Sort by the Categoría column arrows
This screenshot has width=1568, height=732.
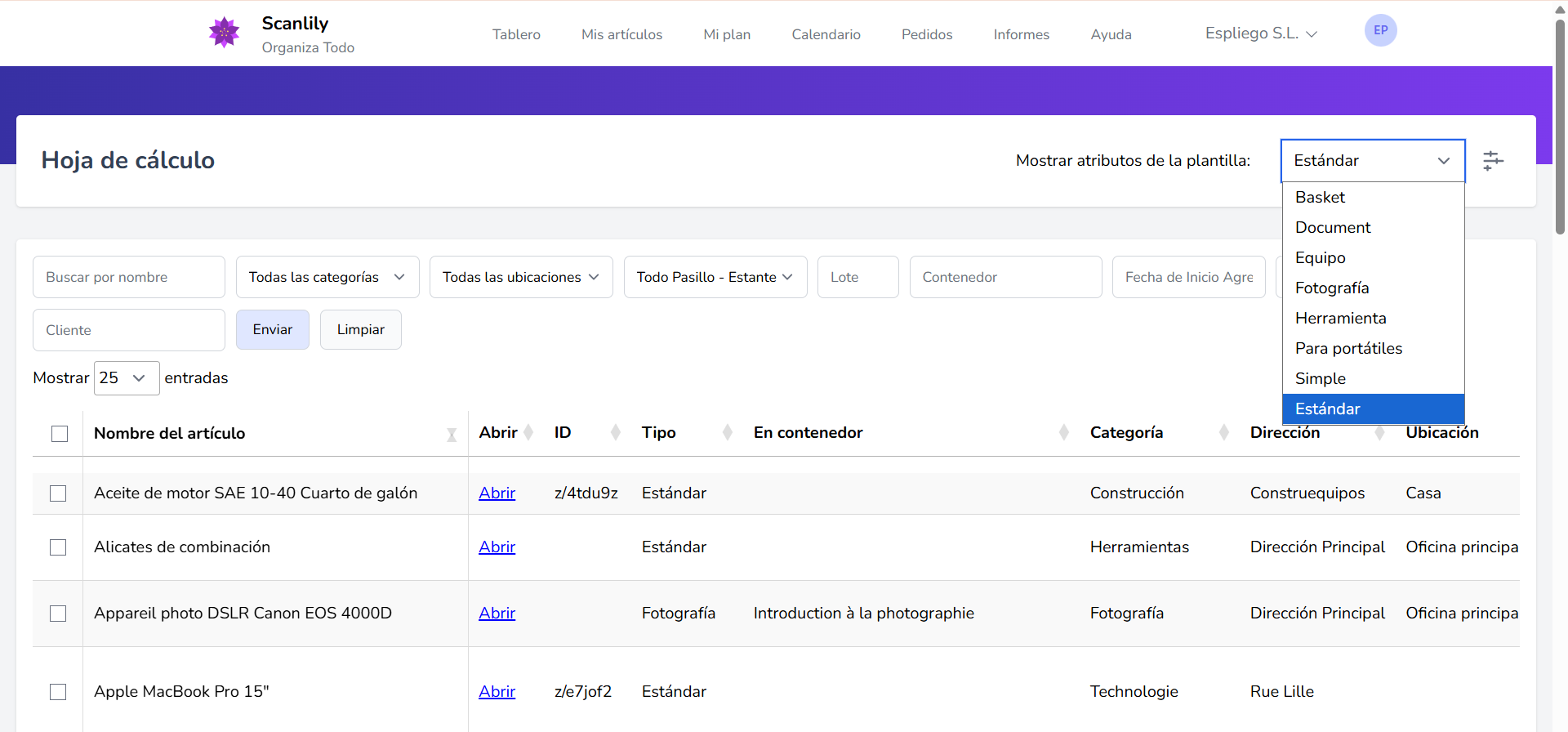click(x=1224, y=433)
